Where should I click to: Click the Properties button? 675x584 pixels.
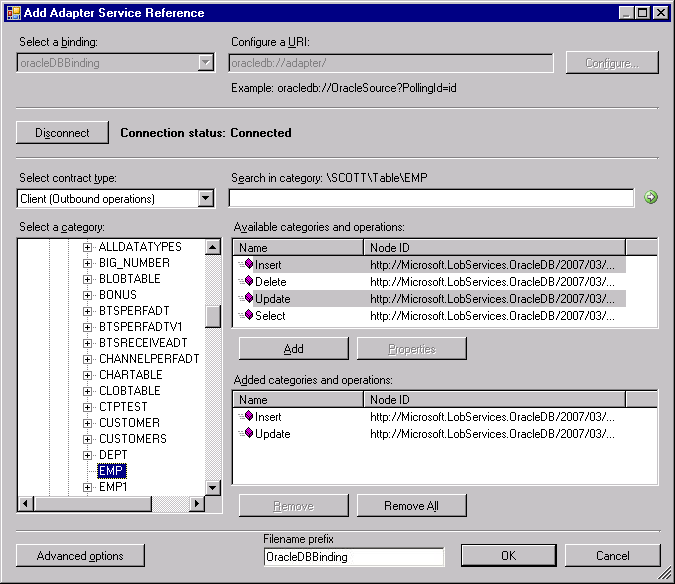click(412, 349)
